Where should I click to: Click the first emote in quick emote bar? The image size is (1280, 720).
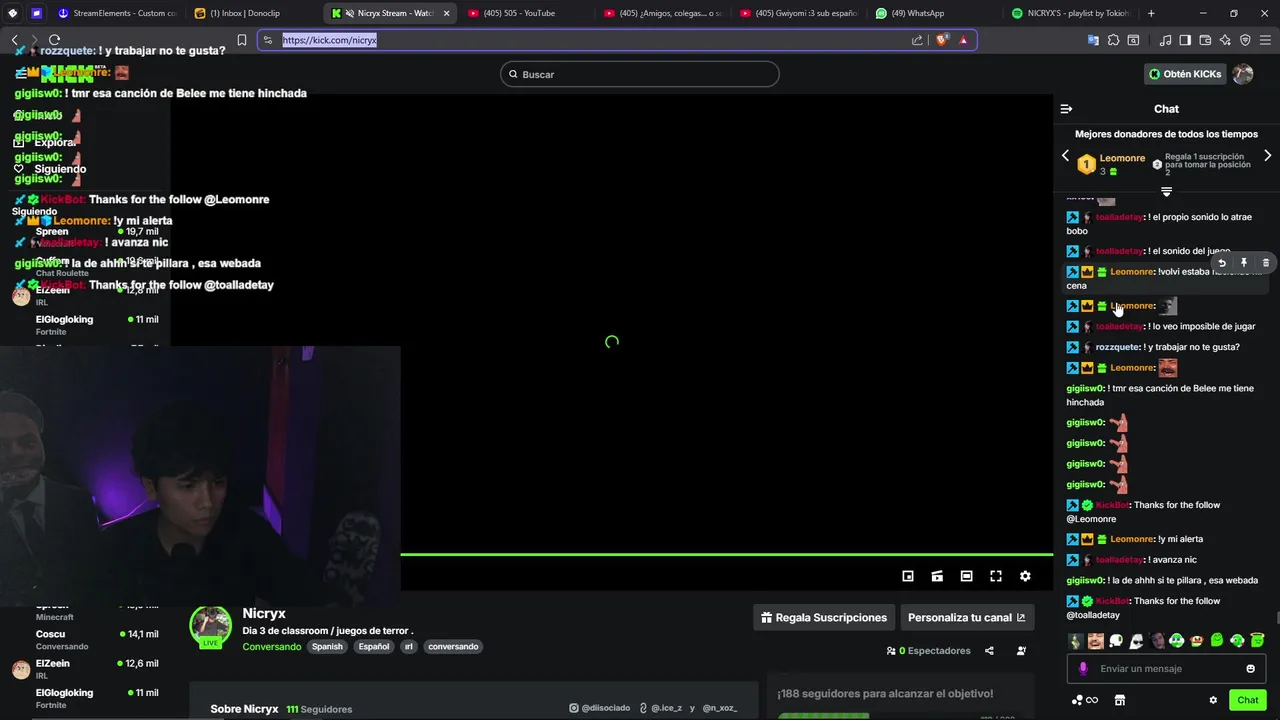point(1076,641)
